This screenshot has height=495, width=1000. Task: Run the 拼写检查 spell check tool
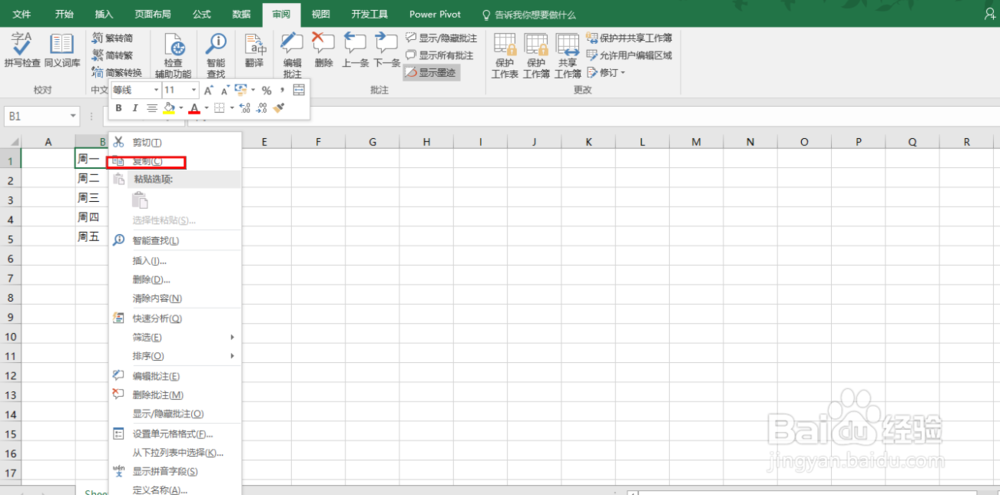(x=22, y=51)
